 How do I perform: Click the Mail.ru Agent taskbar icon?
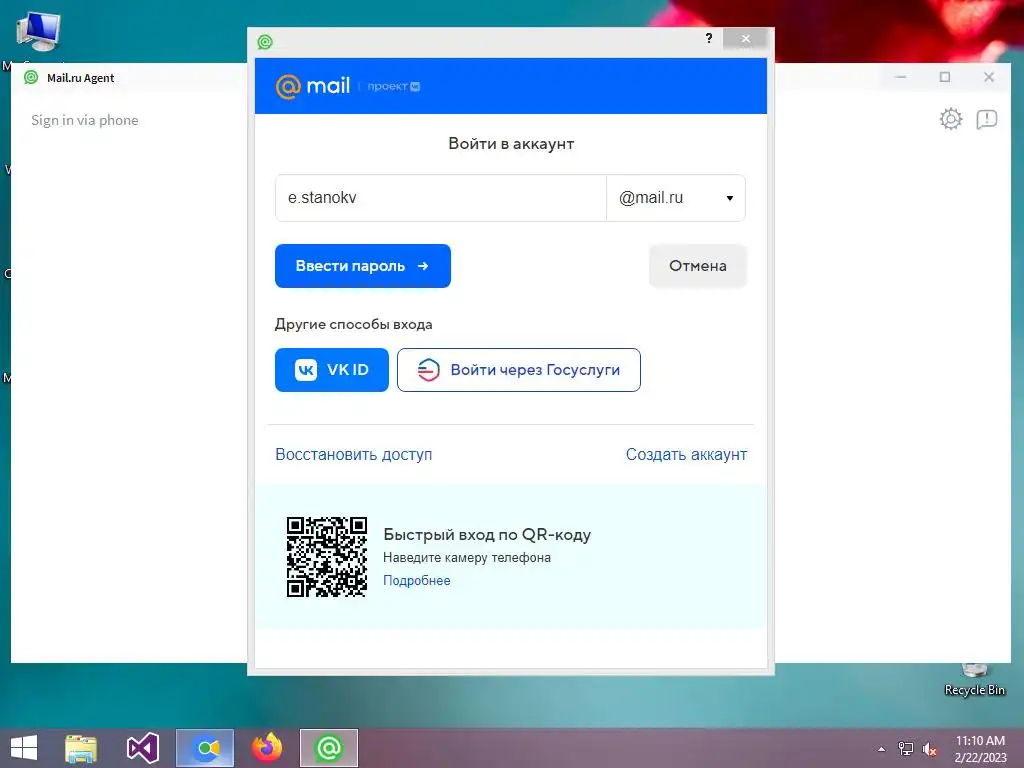click(328, 748)
